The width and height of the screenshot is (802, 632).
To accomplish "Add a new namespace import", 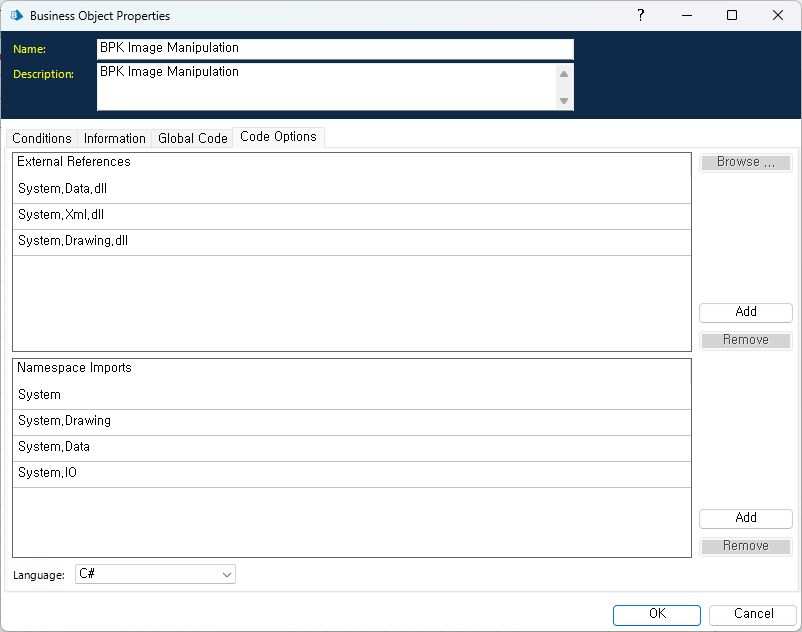I will (746, 518).
